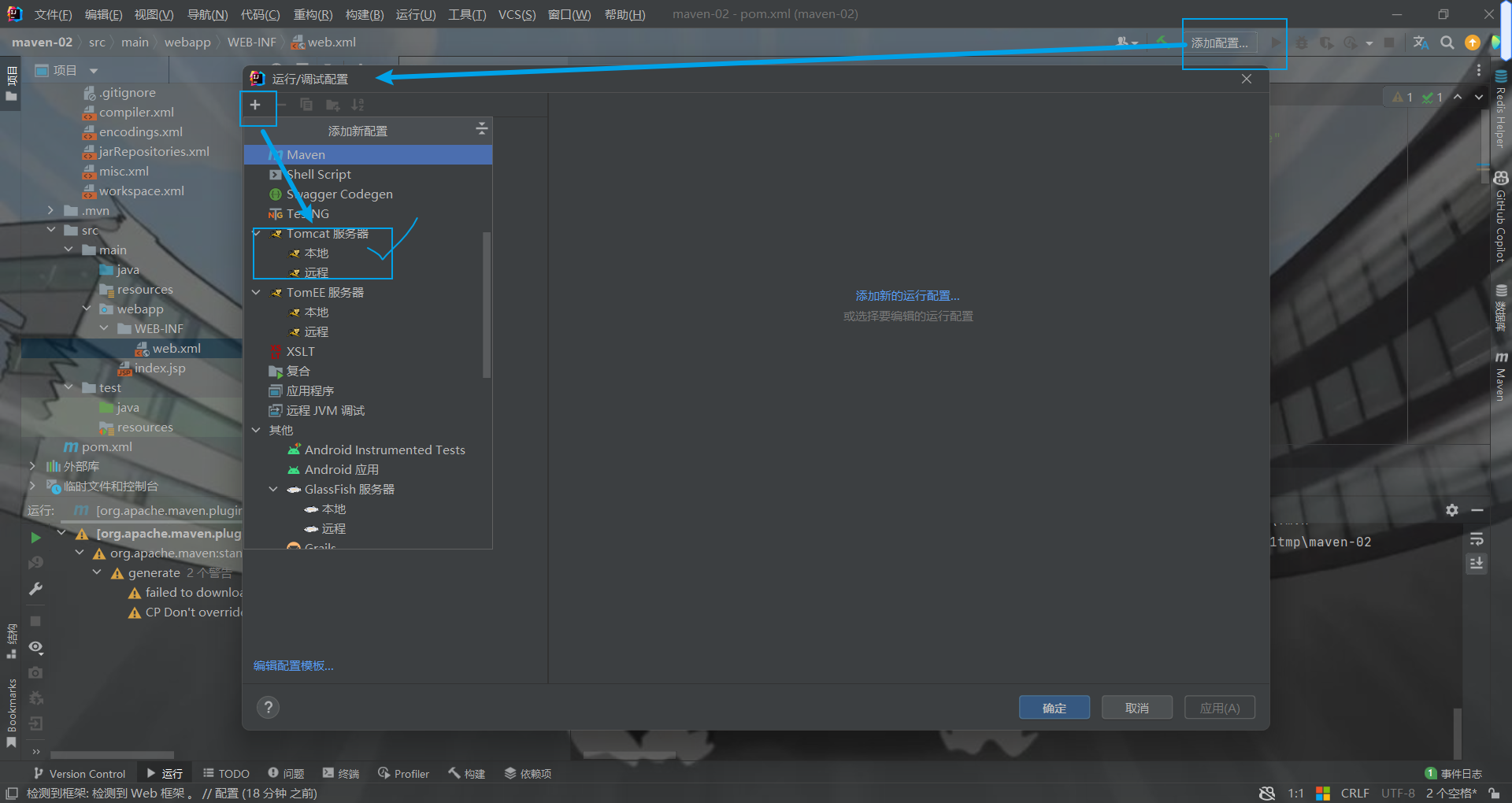Click the sort configurations icon in dialog toolbar
Image resolution: width=1512 pixels, height=803 pixels.
coord(358,105)
